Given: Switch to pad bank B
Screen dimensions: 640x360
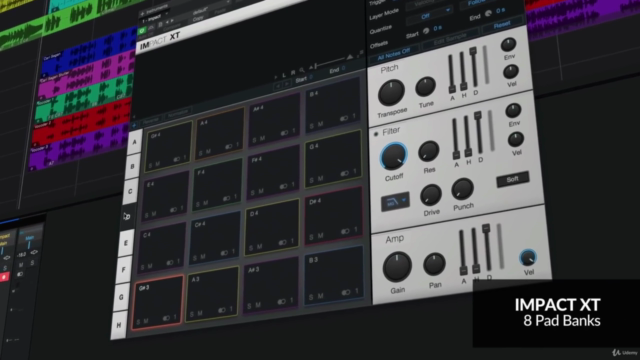Looking at the screenshot, I should point(132,167).
